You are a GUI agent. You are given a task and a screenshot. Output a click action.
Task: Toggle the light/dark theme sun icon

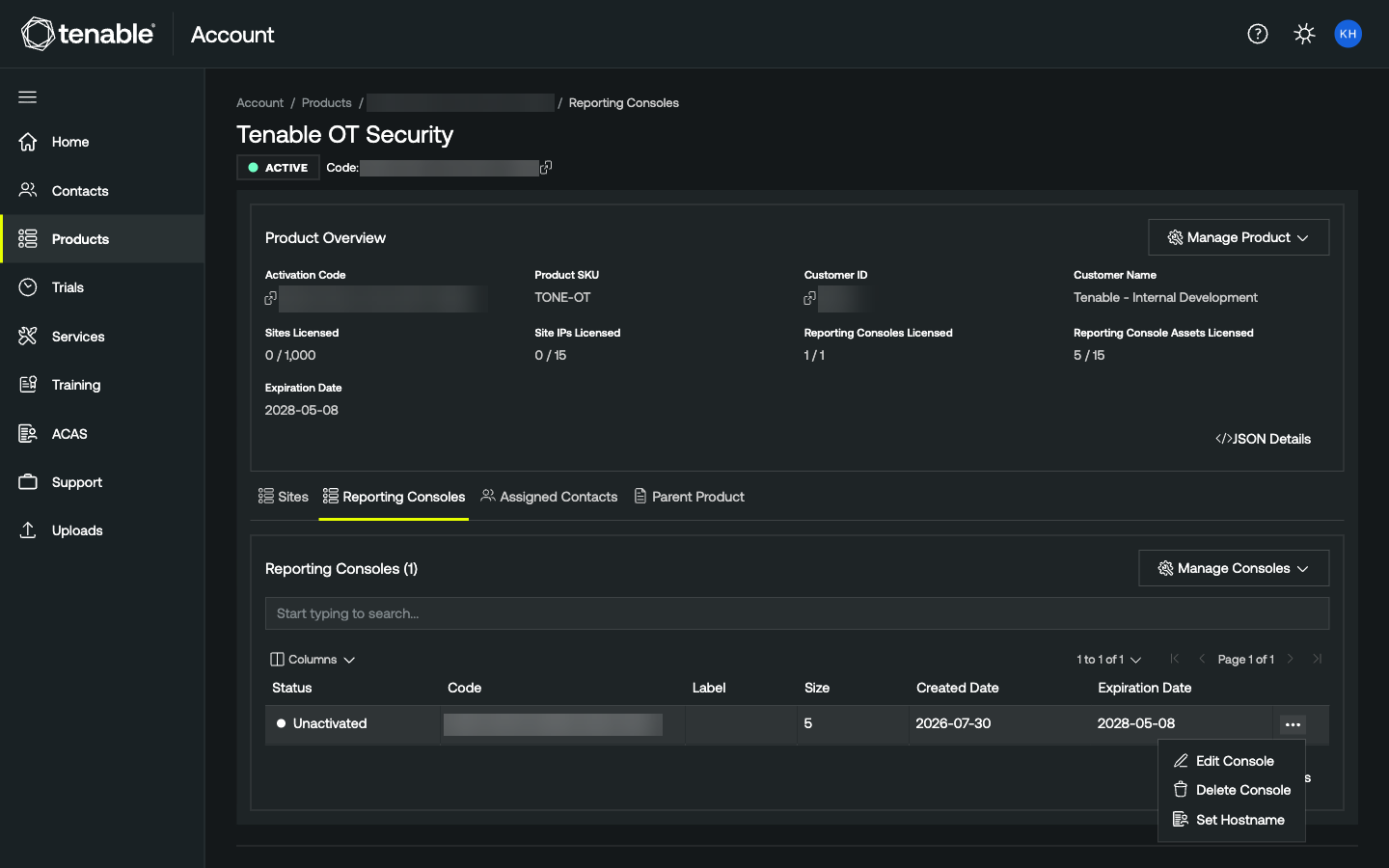(1304, 34)
